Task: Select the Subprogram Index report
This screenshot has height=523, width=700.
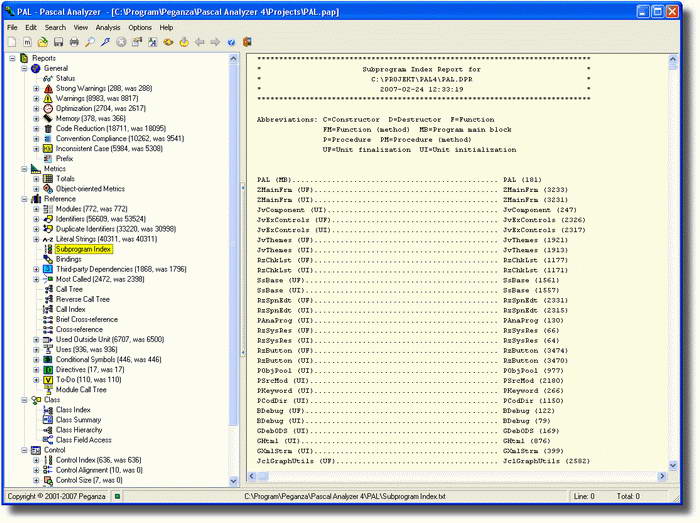Action: click(x=83, y=249)
